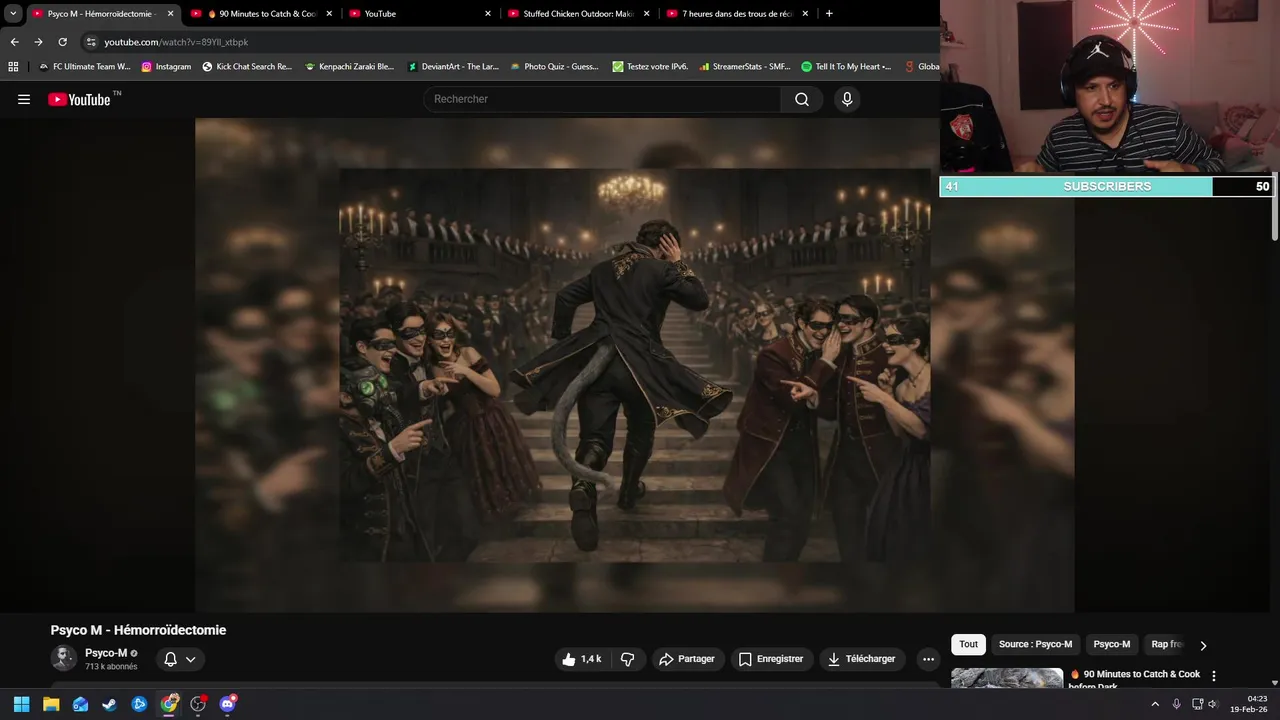This screenshot has height=720, width=1280.
Task: Show more filter chips with right arrow
Action: pyautogui.click(x=1203, y=645)
